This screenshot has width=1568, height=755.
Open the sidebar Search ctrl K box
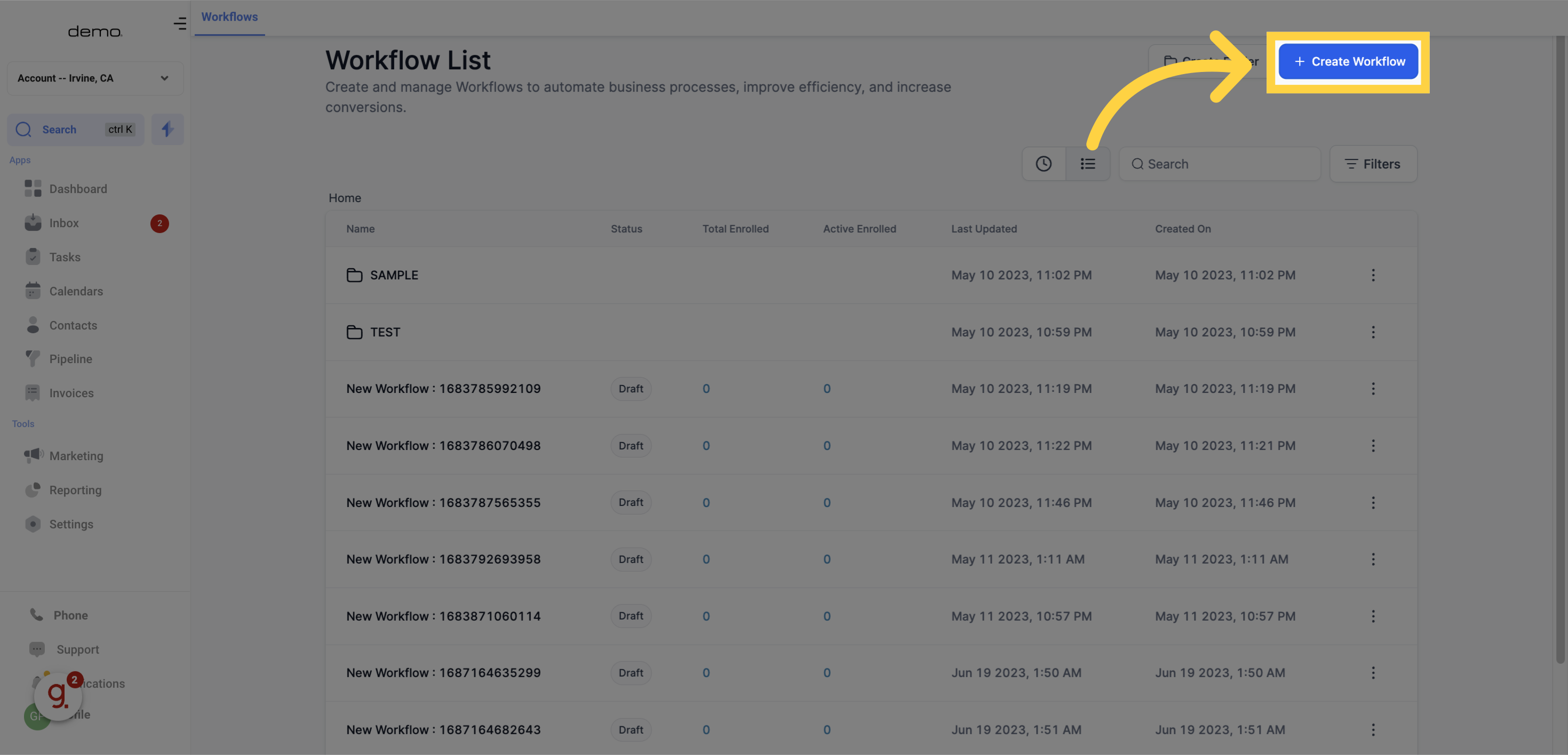[75, 129]
